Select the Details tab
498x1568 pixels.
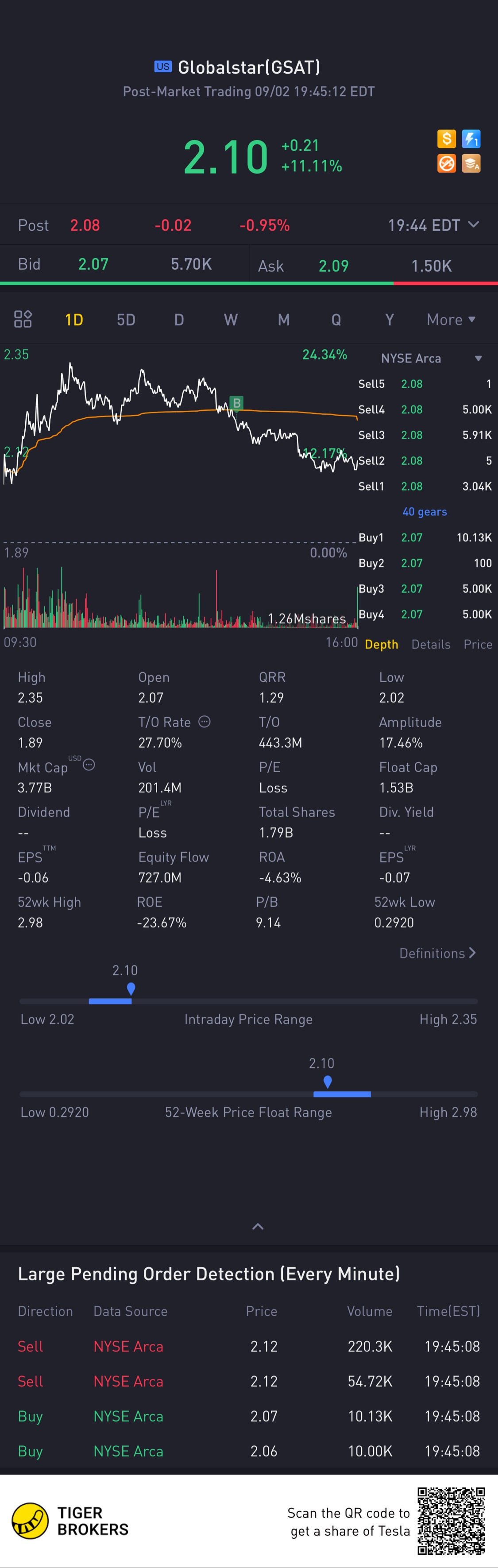(431, 644)
